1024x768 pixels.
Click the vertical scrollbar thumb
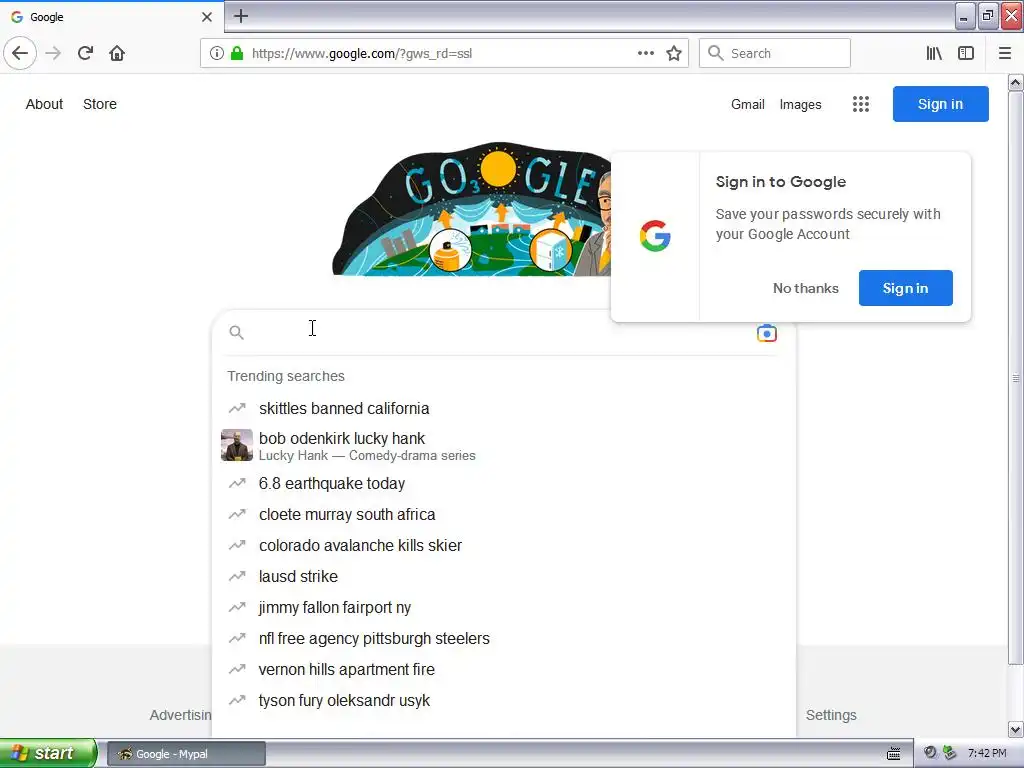click(x=1016, y=379)
